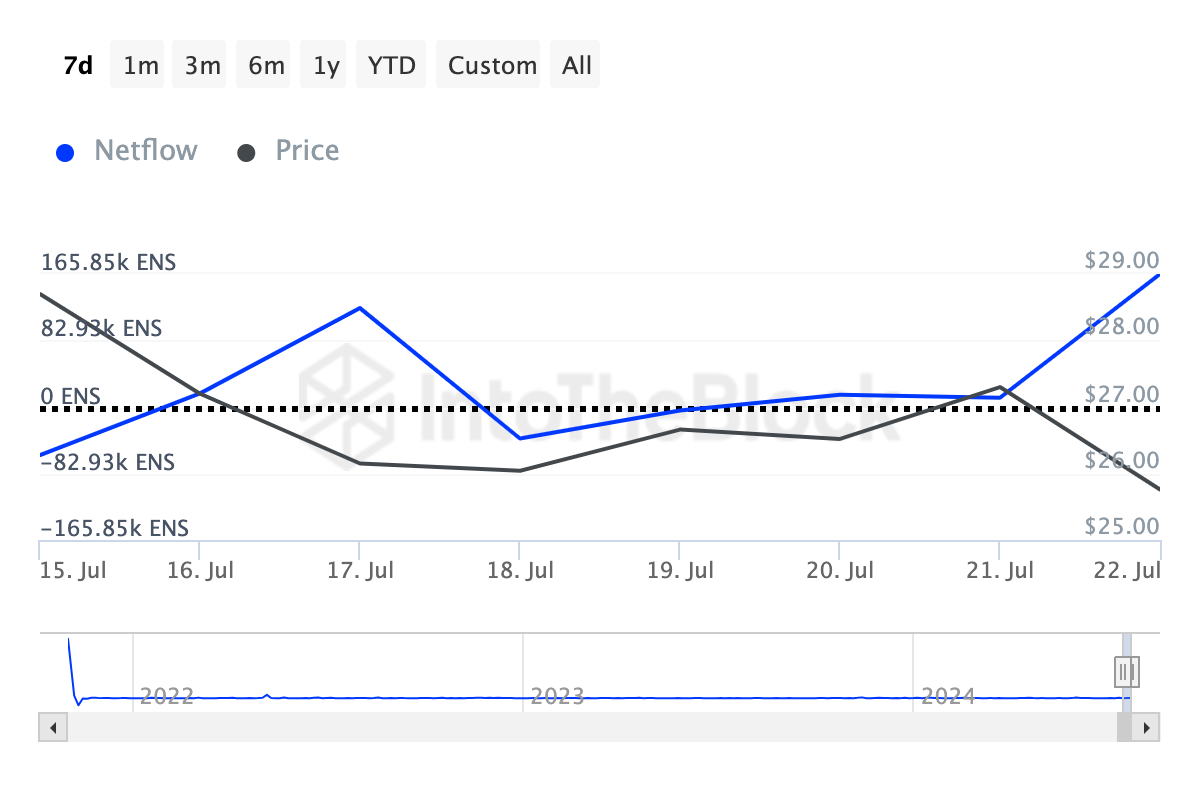Show All historical data
The height and width of the screenshot is (800, 1200).
click(x=577, y=66)
